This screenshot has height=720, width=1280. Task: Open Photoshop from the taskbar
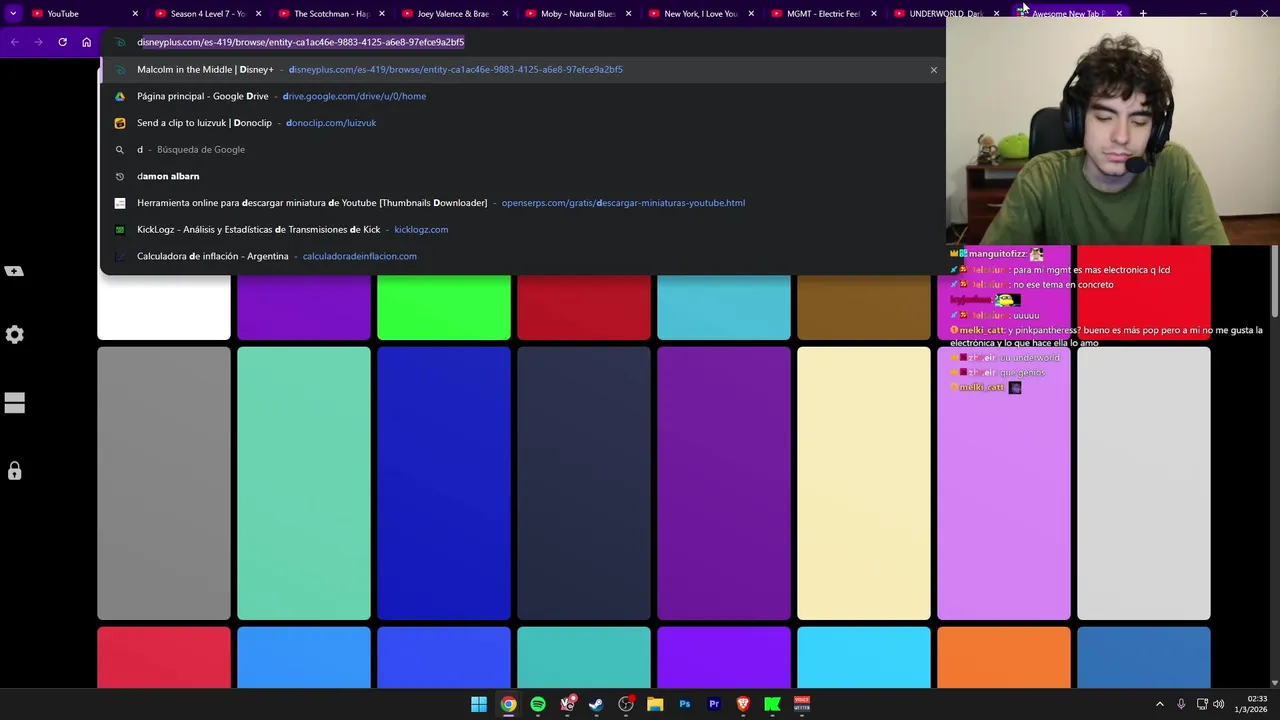tap(684, 704)
